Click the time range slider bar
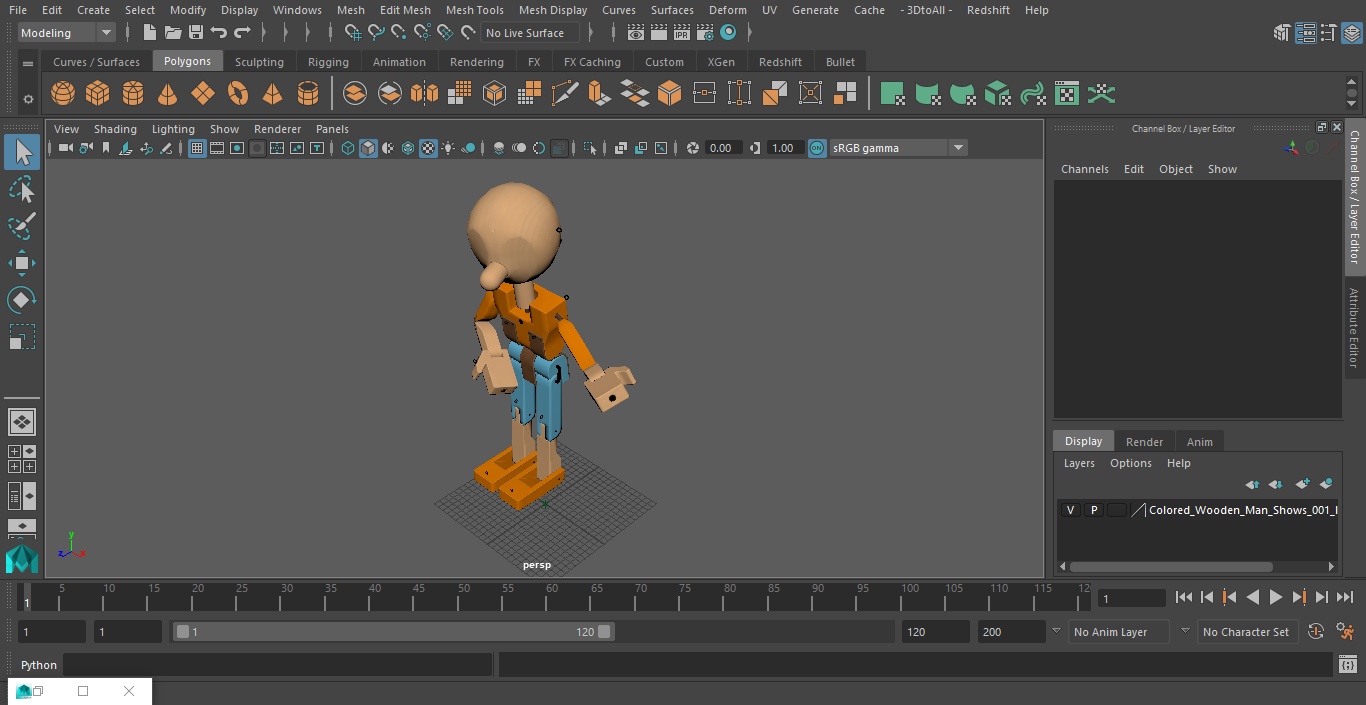 pyautogui.click(x=393, y=632)
